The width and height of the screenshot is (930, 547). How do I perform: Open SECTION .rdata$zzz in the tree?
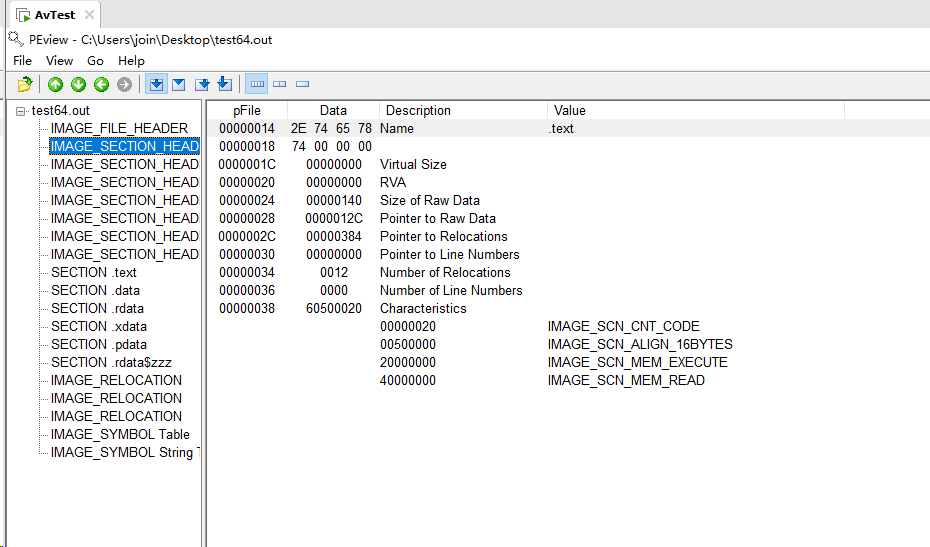pyautogui.click(x=112, y=362)
